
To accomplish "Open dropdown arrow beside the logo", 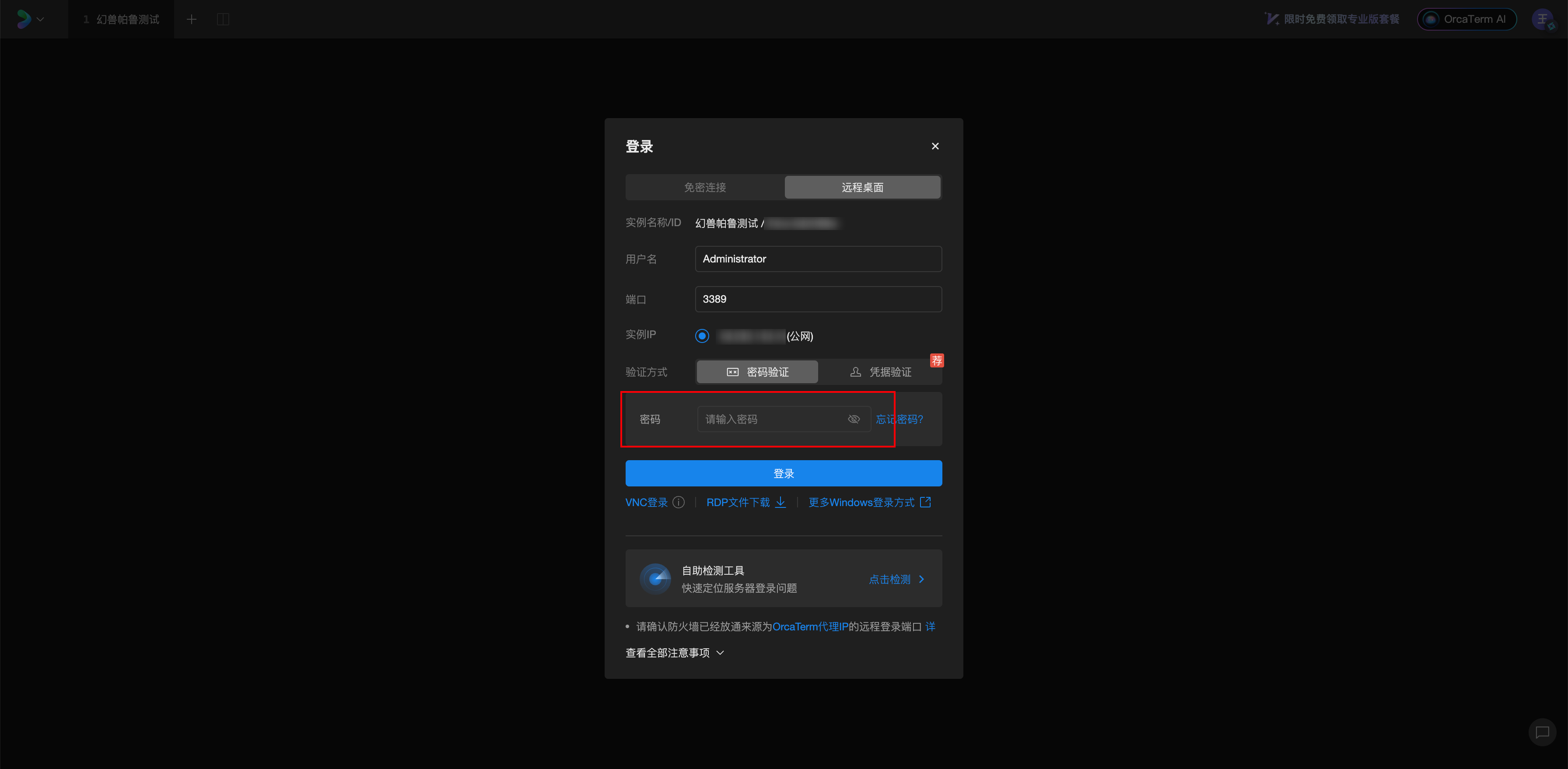I will [40, 20].
